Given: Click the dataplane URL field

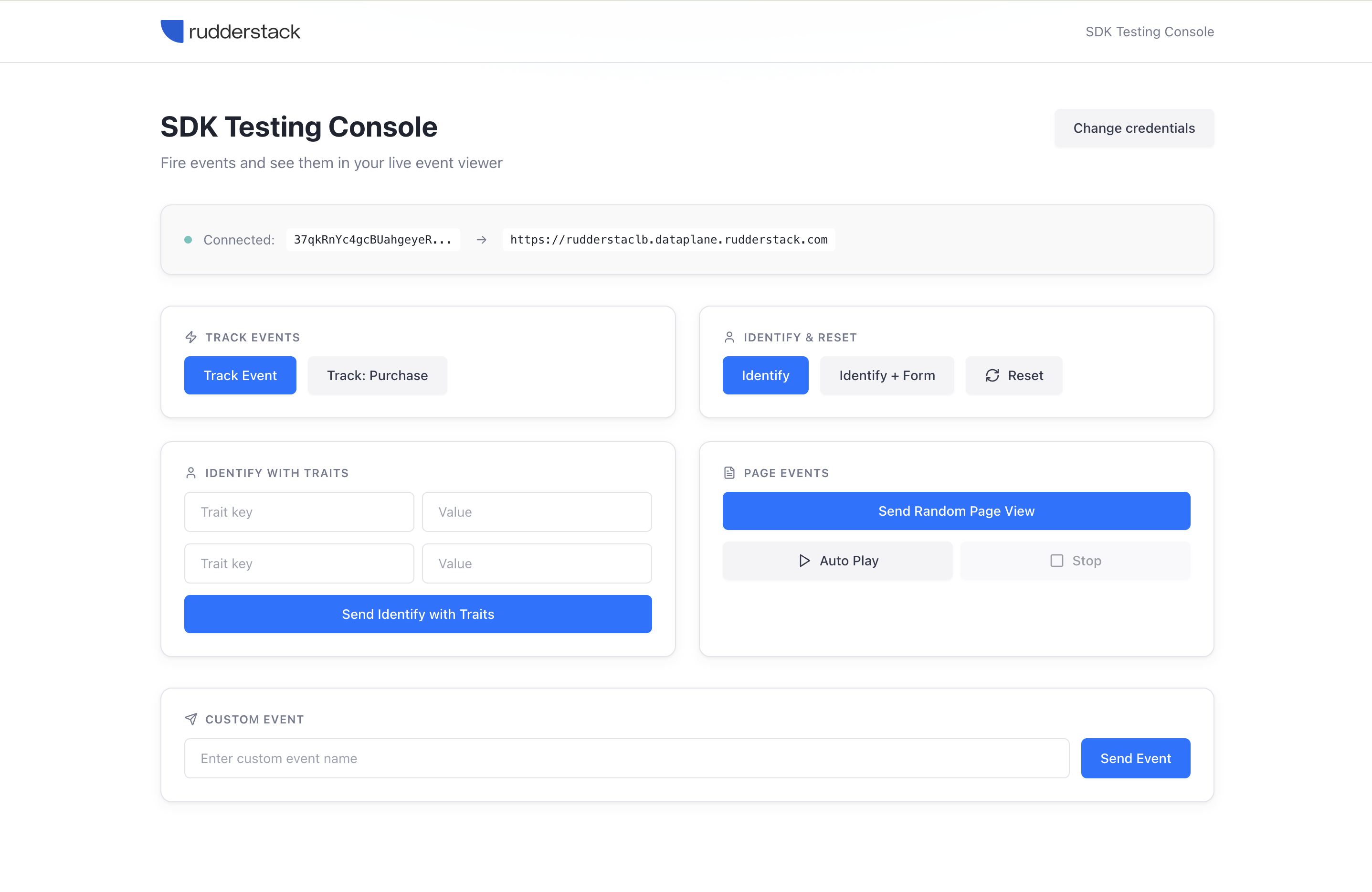Looking at the screenshot, I should (669, 239).
